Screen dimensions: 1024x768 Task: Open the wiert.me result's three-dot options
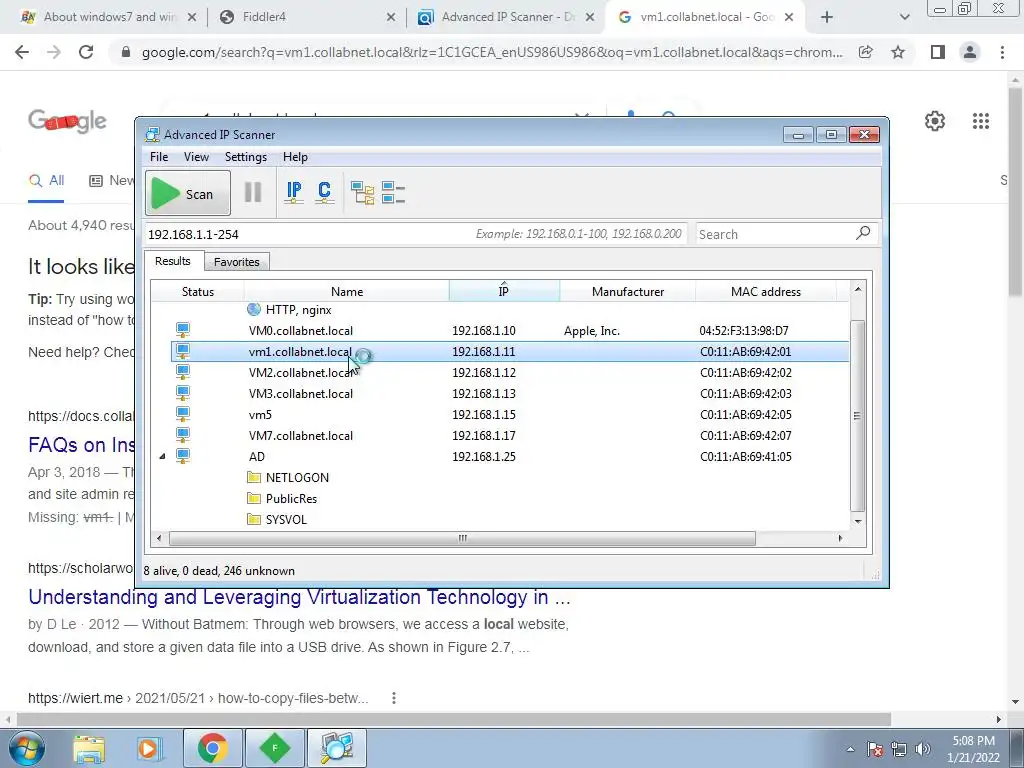[x=394, y=698]
